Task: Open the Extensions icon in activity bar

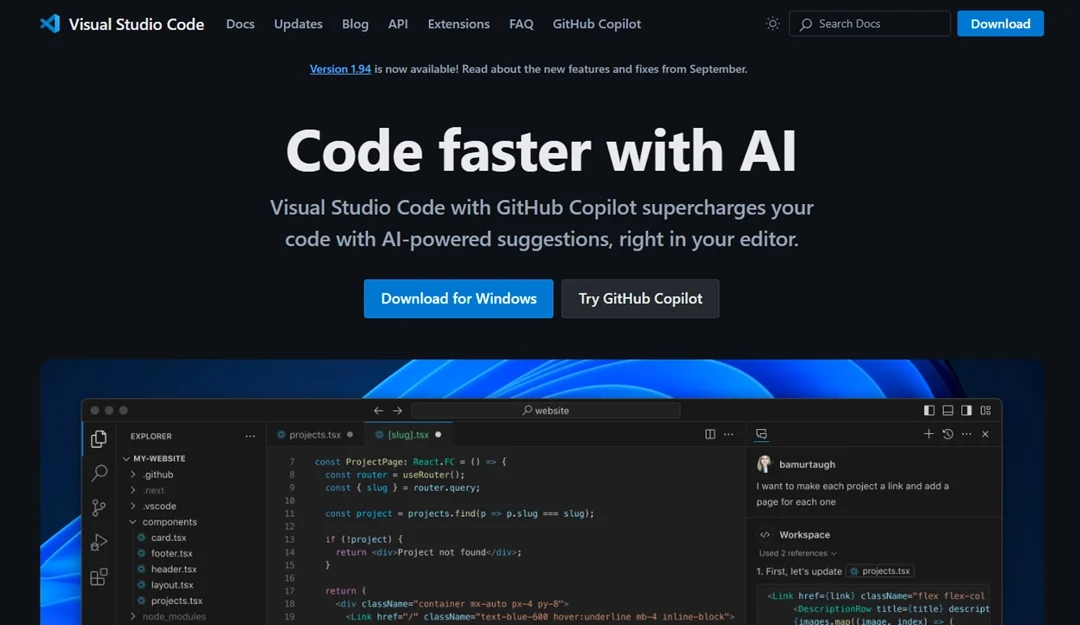Action: point(98,577)
